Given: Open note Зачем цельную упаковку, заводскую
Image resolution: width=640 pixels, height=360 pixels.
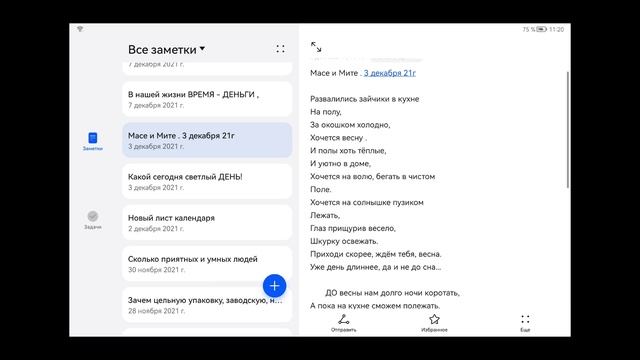Looking at the screenshot, I should (207, 305).
